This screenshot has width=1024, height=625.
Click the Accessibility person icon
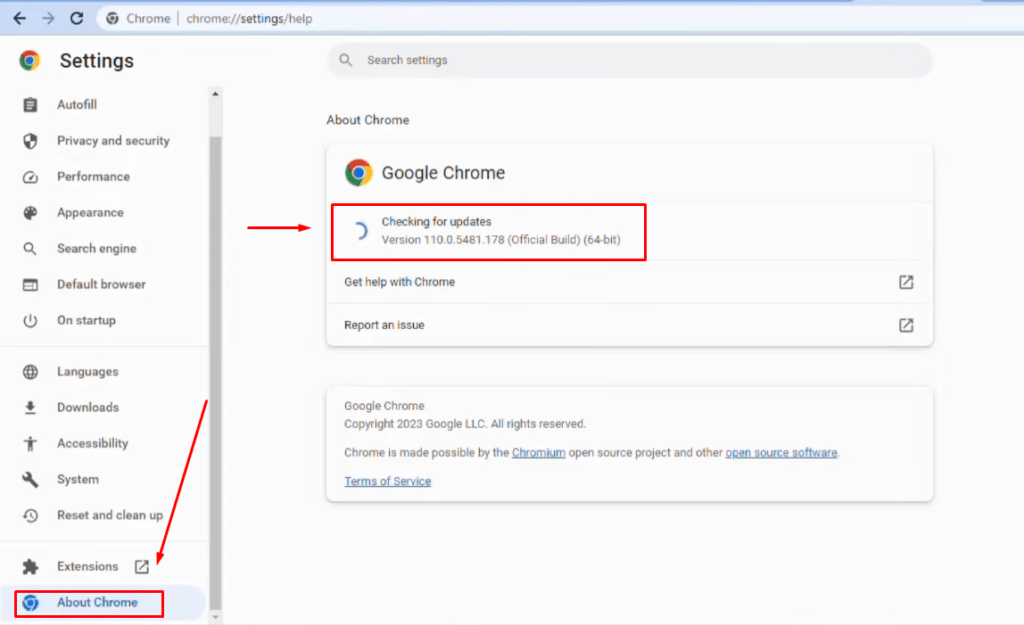30,443
